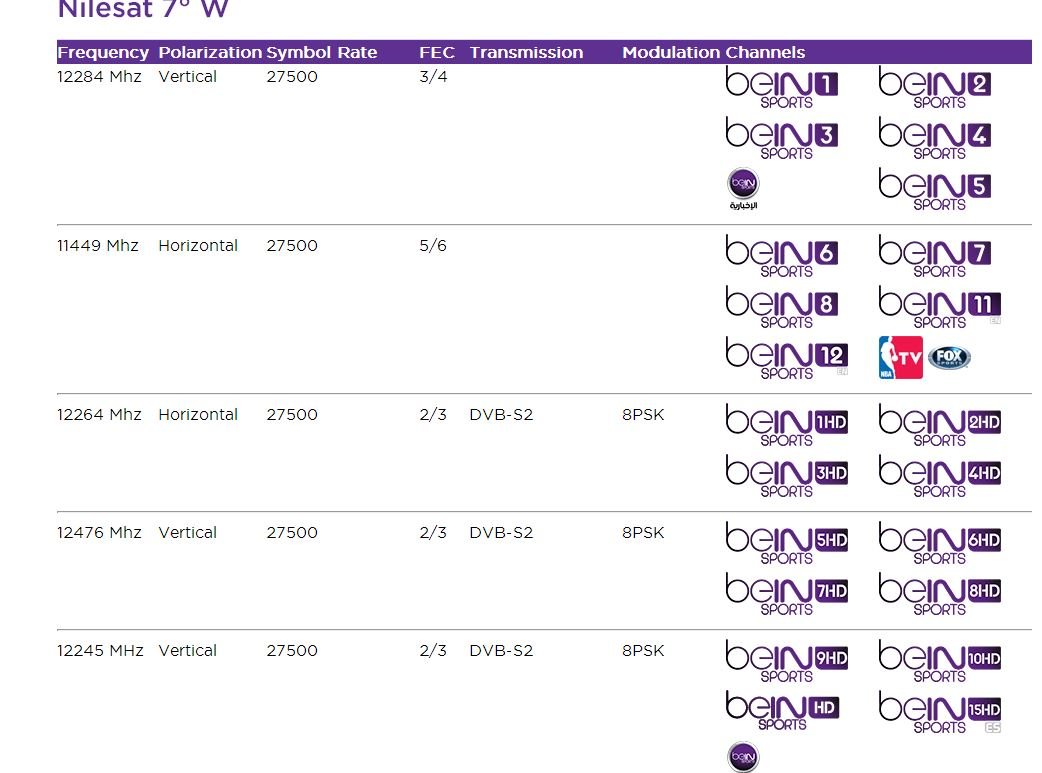Click 27500 in the 12476 Mhz row
Screen dimensions: 1042x773
[x=292, y=532]
